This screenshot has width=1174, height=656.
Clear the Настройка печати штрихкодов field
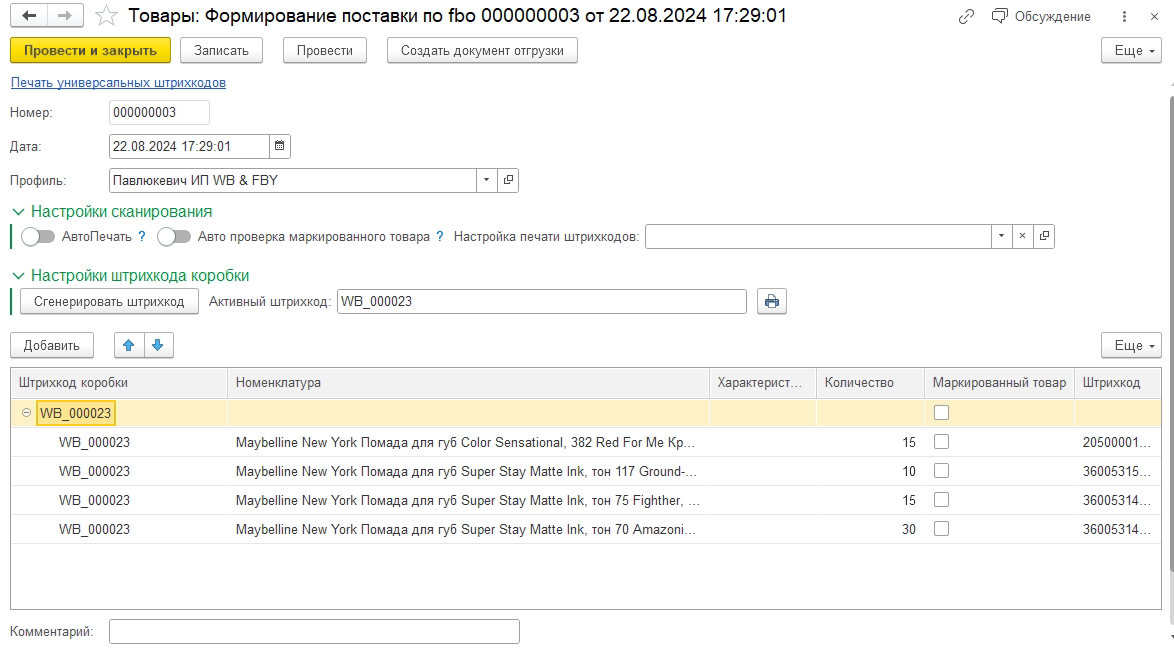click(x=1022, y=237)
